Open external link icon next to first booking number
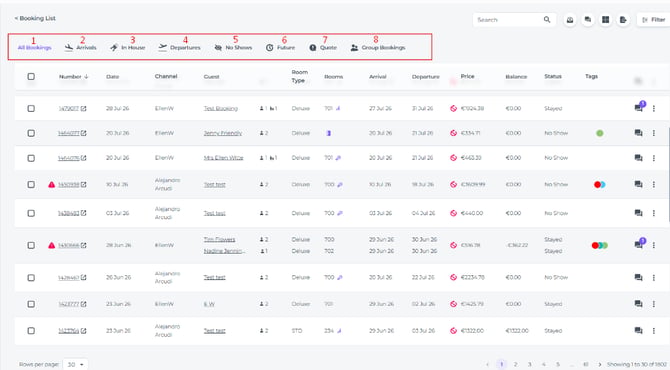Image resolution: width=670 pixels, height=370 pixels. point(83,109)
